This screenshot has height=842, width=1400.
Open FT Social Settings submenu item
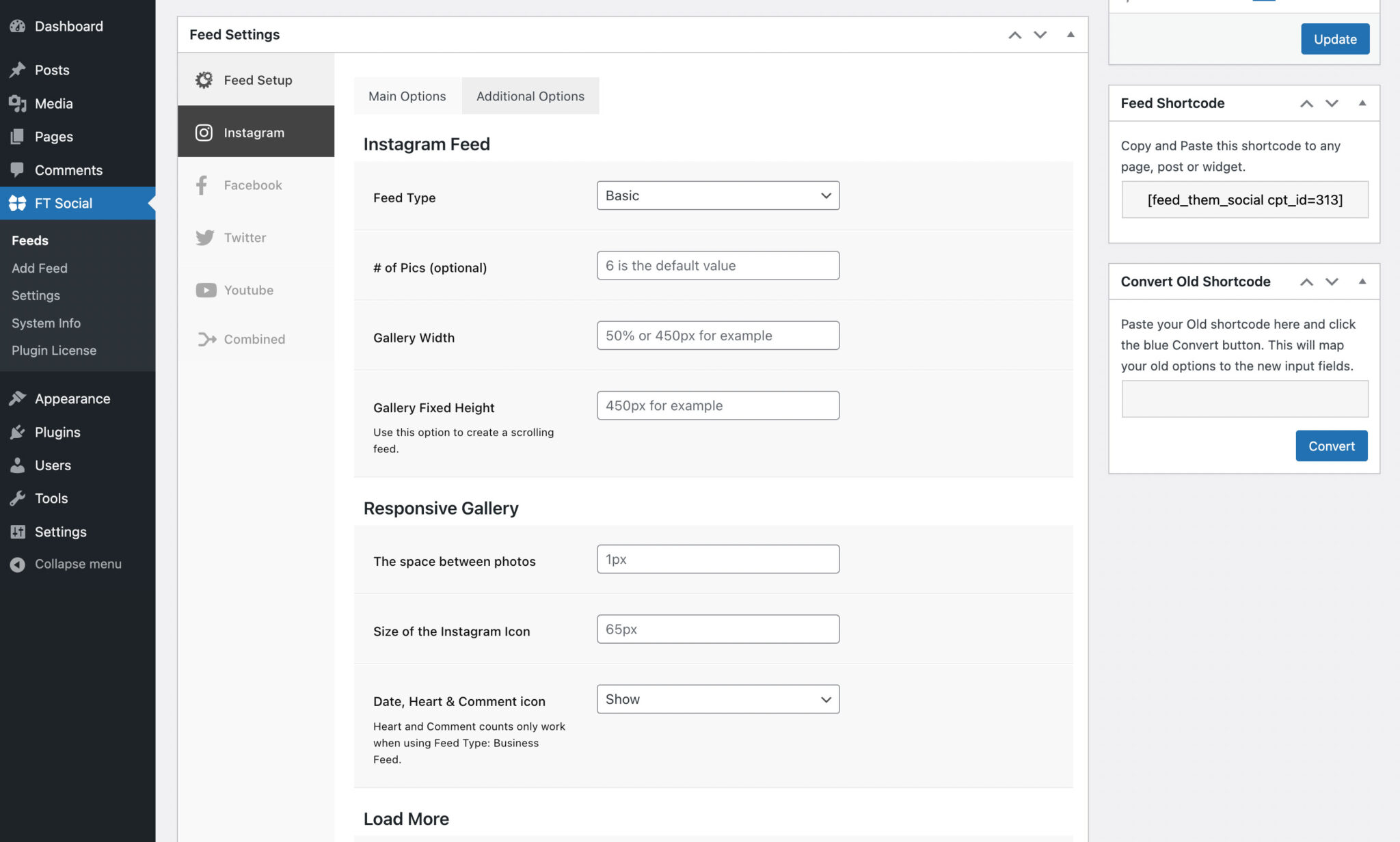(x=36, y=295)
